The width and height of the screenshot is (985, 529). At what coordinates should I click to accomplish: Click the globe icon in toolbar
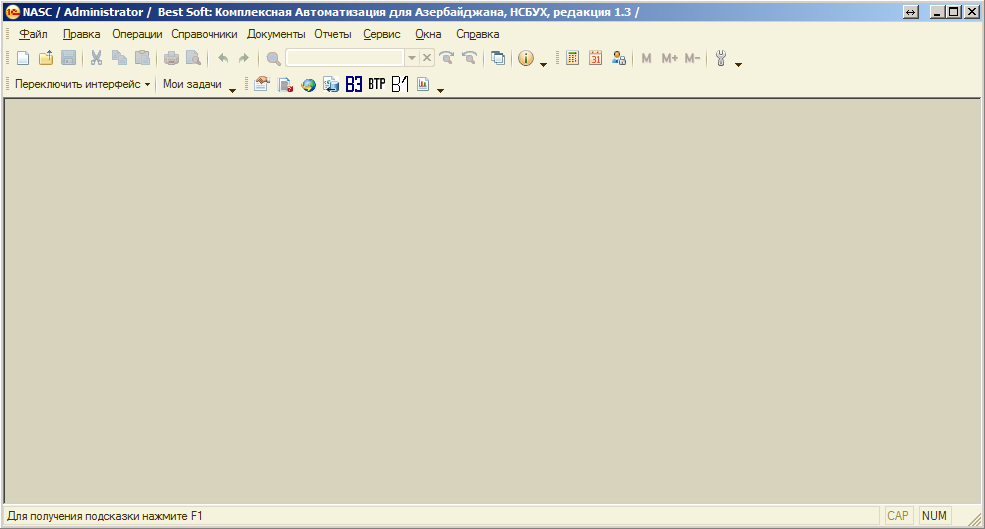click(x=308, y=85)
